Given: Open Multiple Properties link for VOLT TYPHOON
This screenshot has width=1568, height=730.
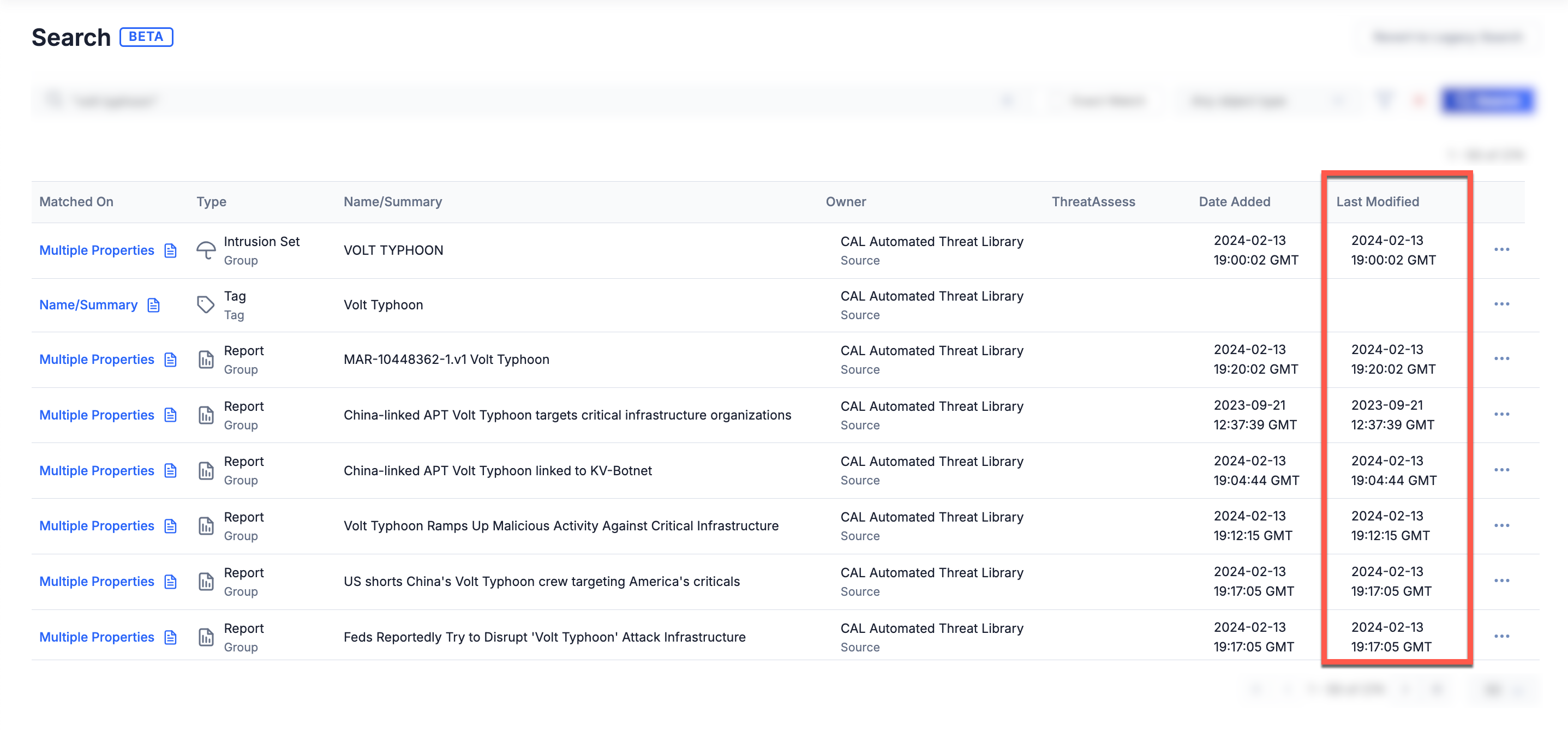Looking at the screenshot, I should coord(97,250).
